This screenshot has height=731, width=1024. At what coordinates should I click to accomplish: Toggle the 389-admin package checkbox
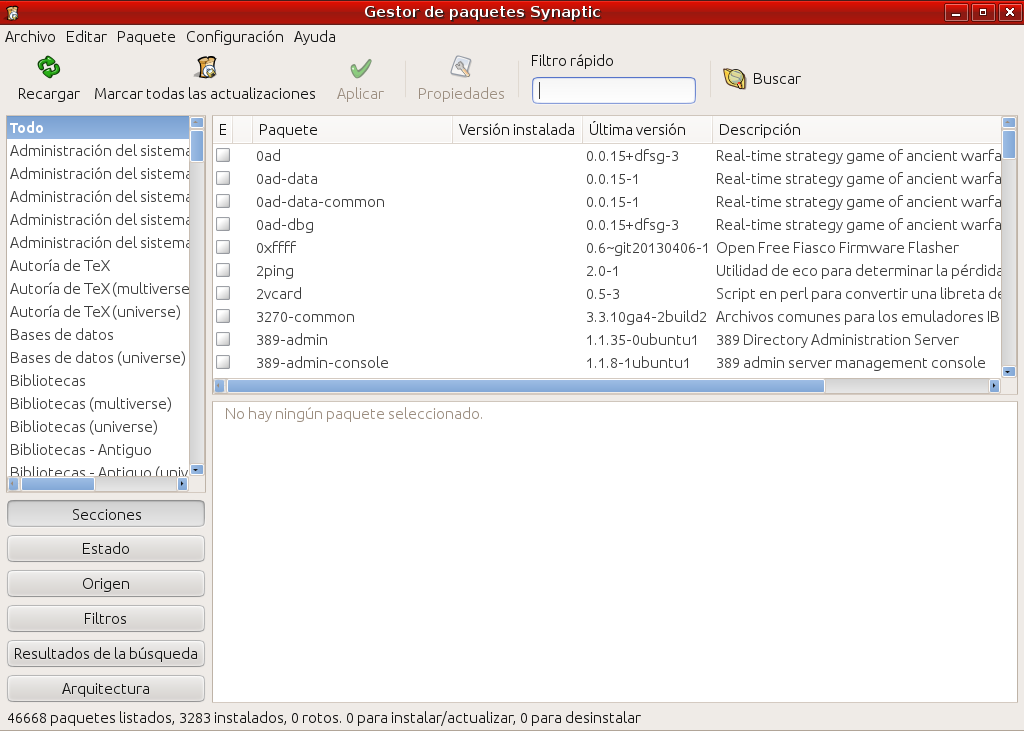[223, 340]
